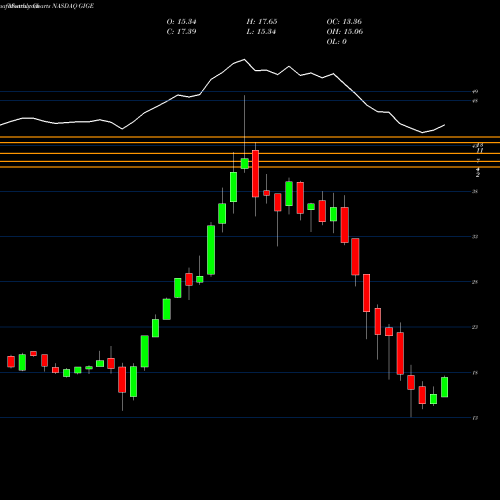The width and height of the screenshot is (500, 500).
Task: Click the OL: 0 readout
Action: coord(336,42)
